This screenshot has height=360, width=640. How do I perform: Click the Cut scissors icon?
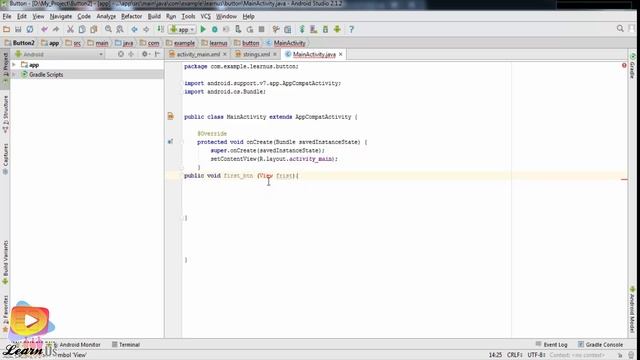(70, 29)
